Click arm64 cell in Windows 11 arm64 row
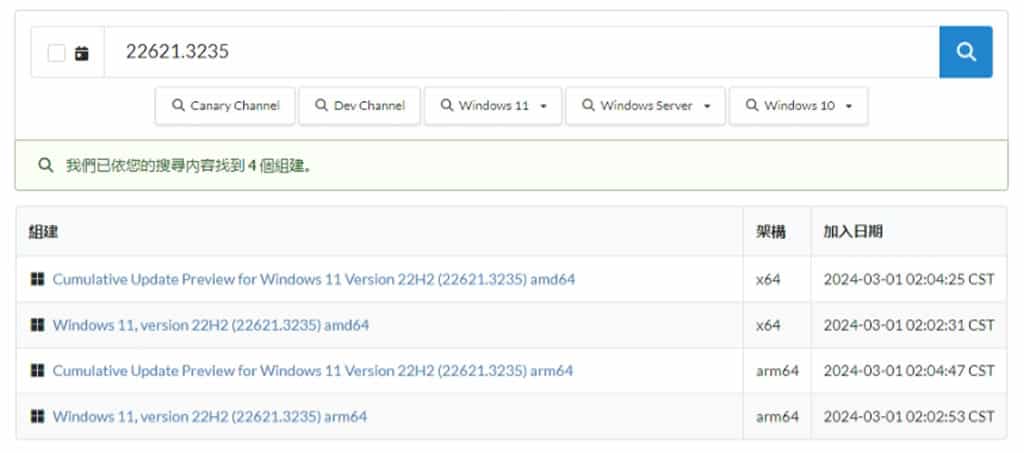Screen dimensions: 1024x453 pyautogui.click(x=777, y=416)
